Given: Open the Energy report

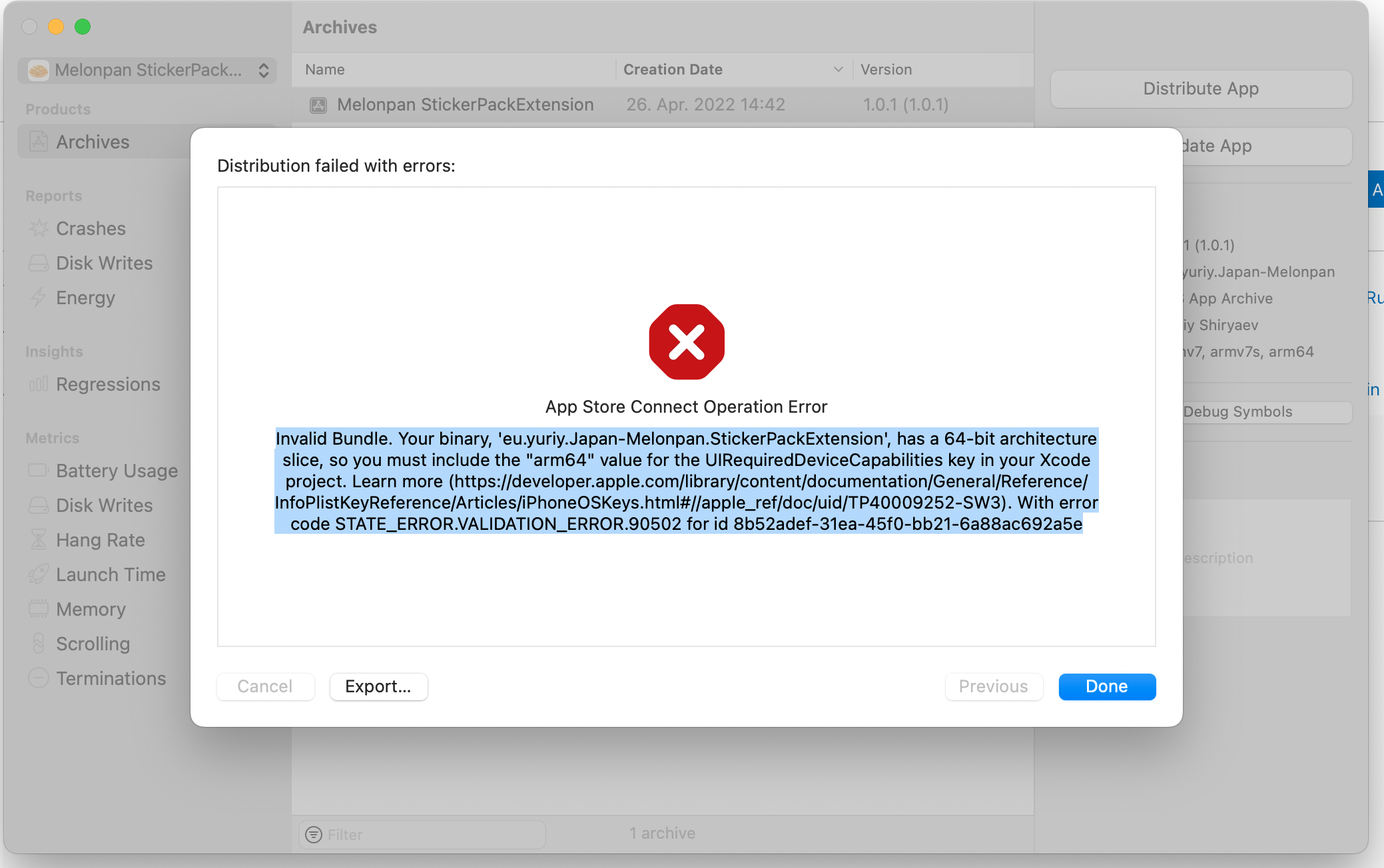Looking at the screenshot, I should (85, 298).
